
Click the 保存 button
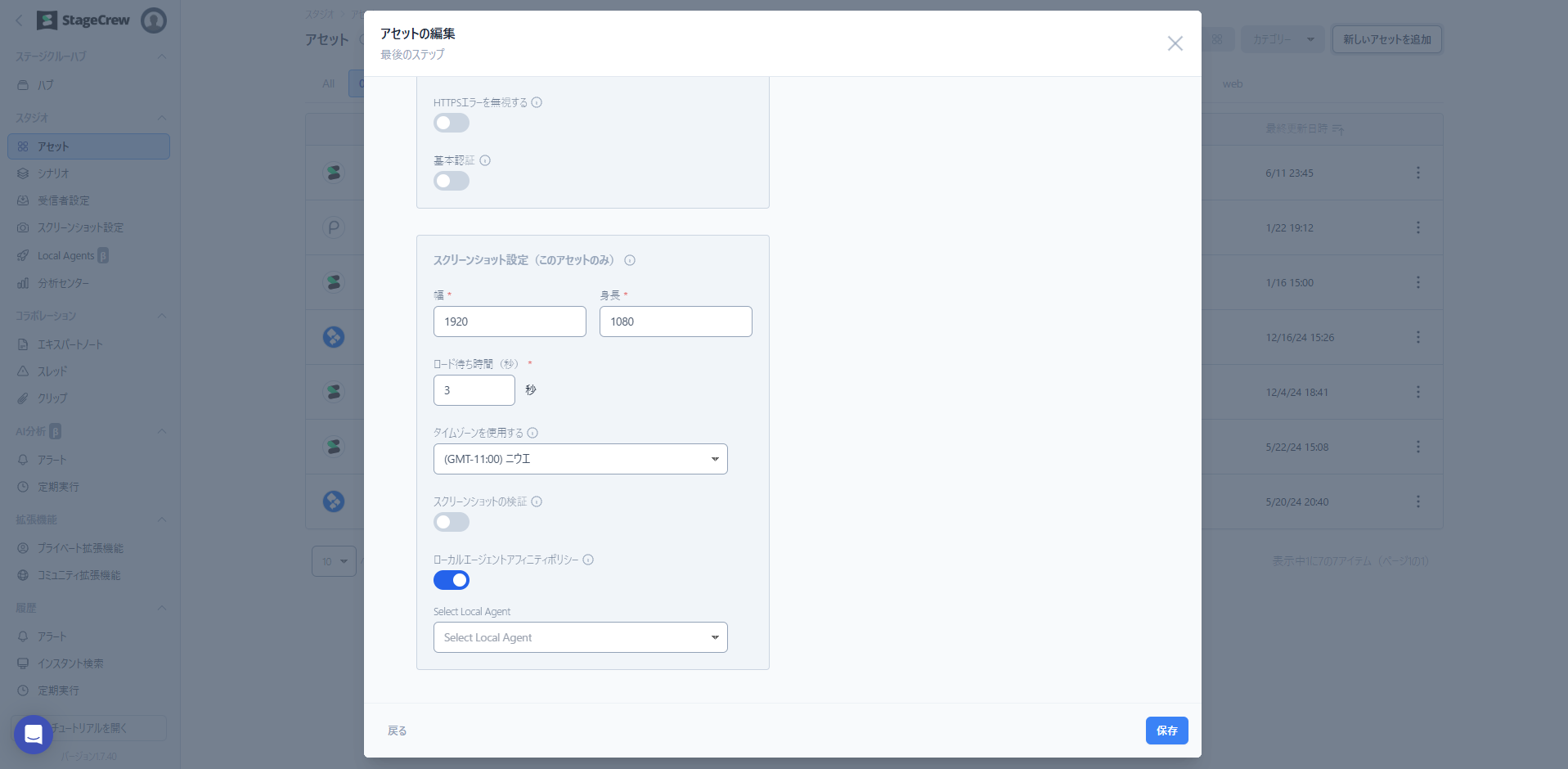click(x=1166, y=731)
